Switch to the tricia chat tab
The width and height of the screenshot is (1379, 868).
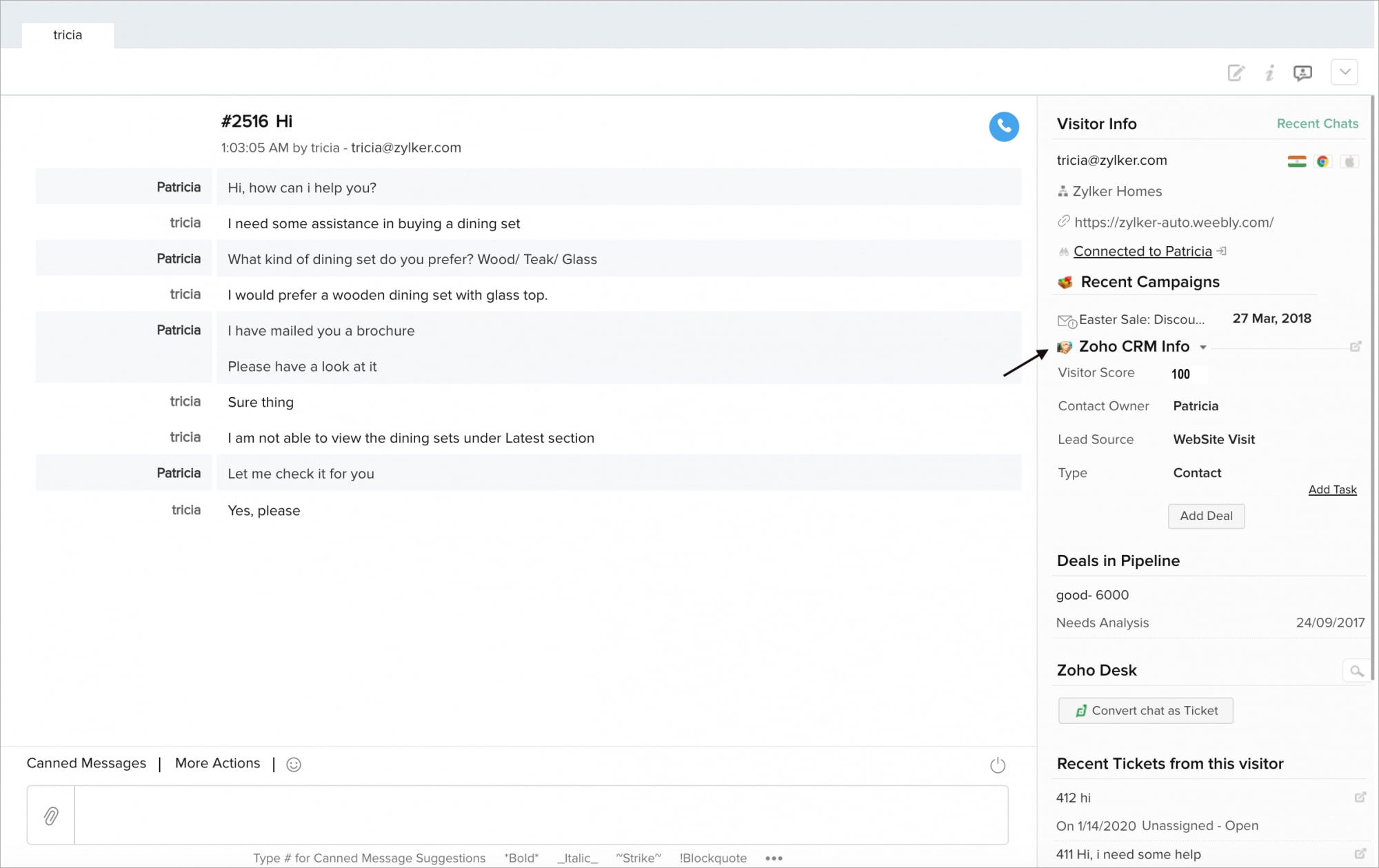click(x=68, y=35)
